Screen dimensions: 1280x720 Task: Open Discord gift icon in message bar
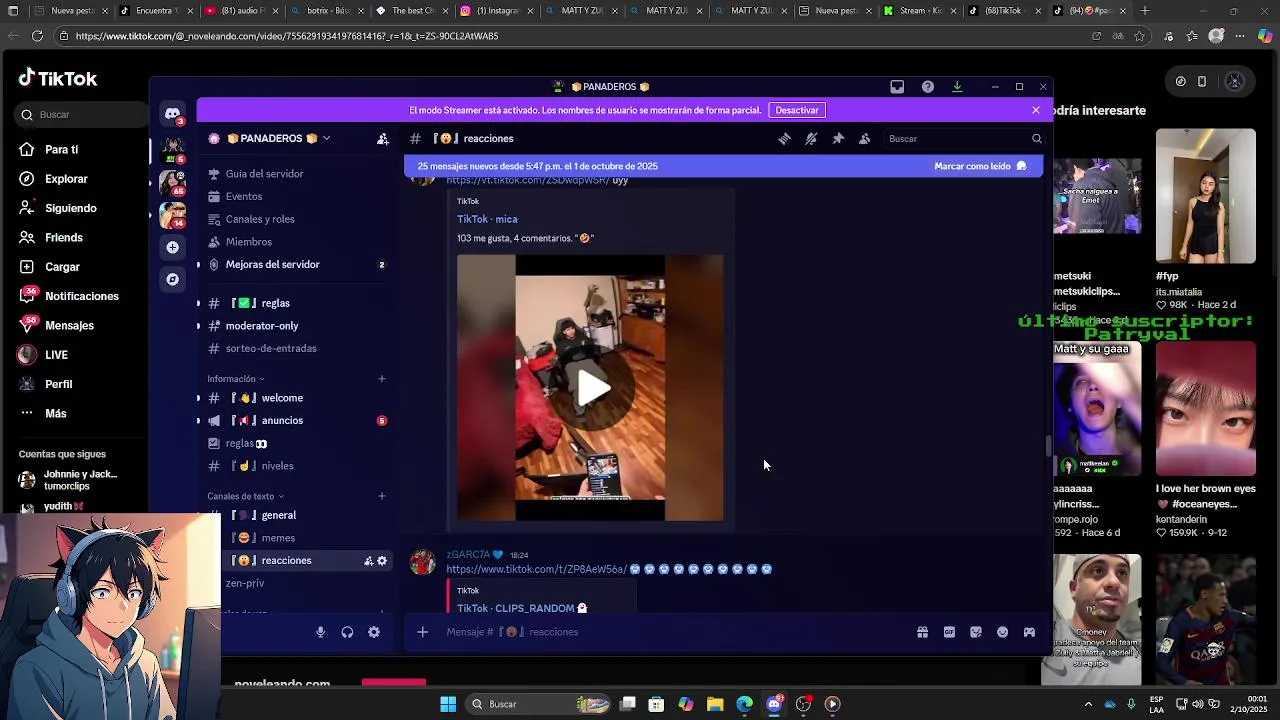(x=922, y=632)
